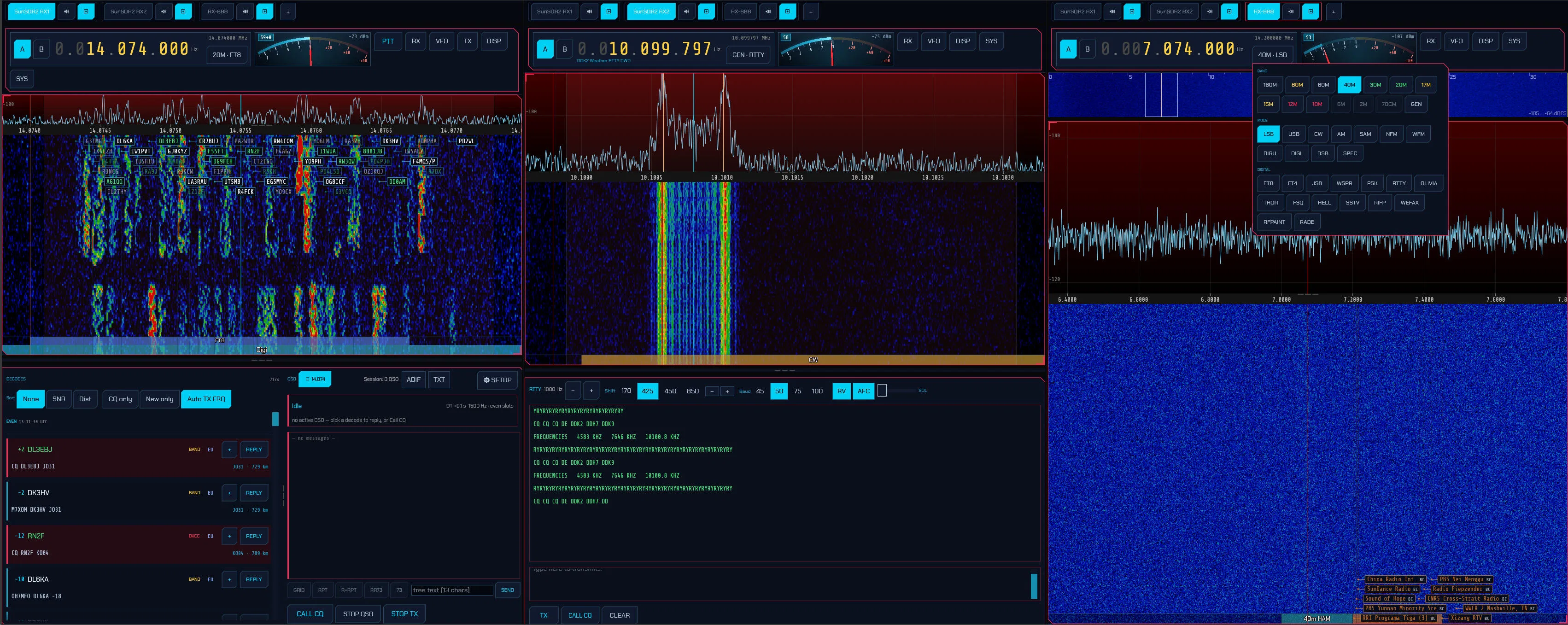Open VFO menu in the RTTY panel

tap(934, 41)
